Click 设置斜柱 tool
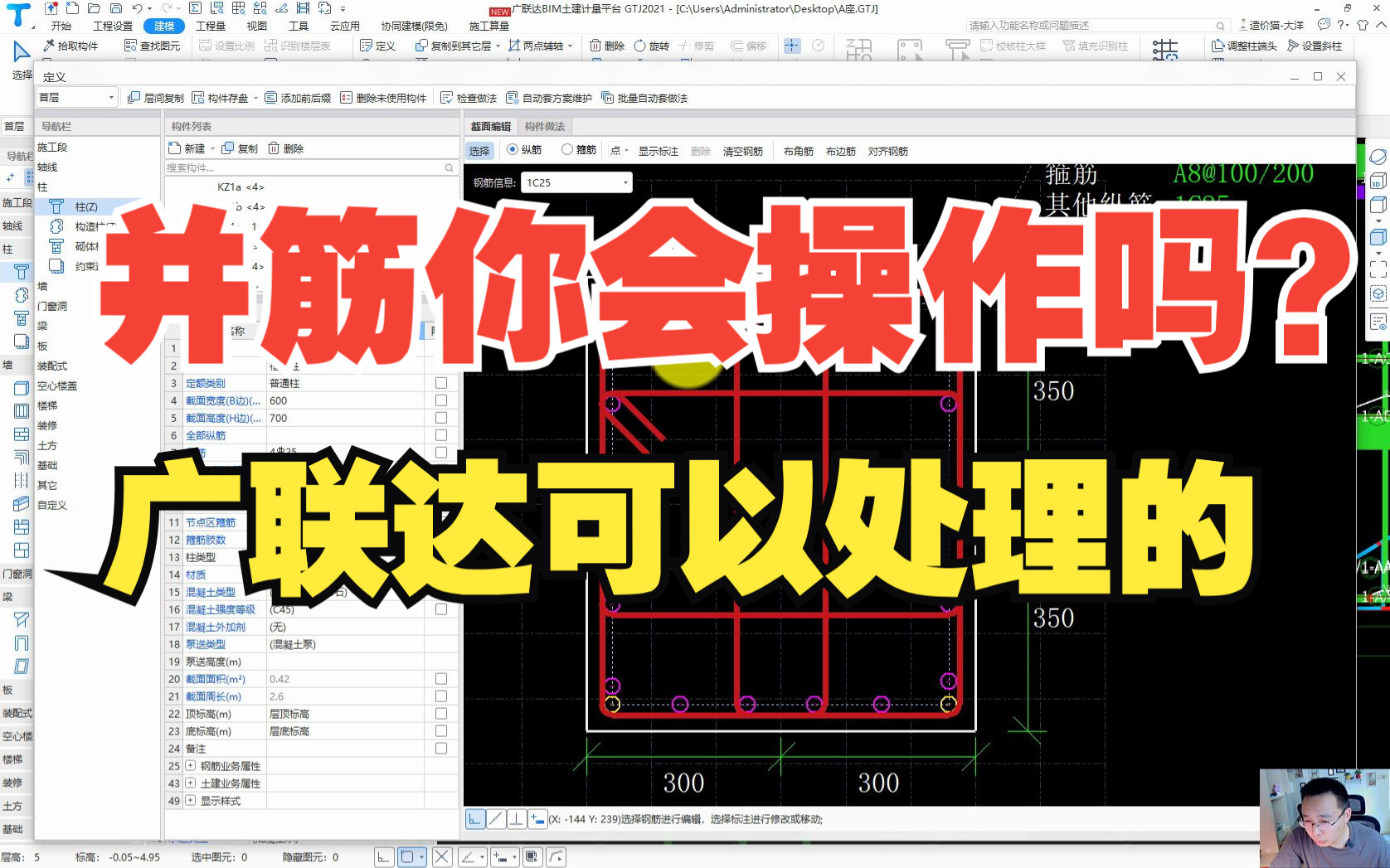Viewport: 1390px width, 868px height. 1315,46
